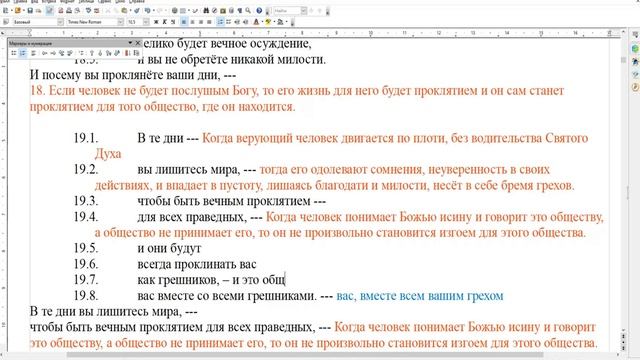Open the Help question mark icon
Viewport: 640px width, 360px height.
259,11
